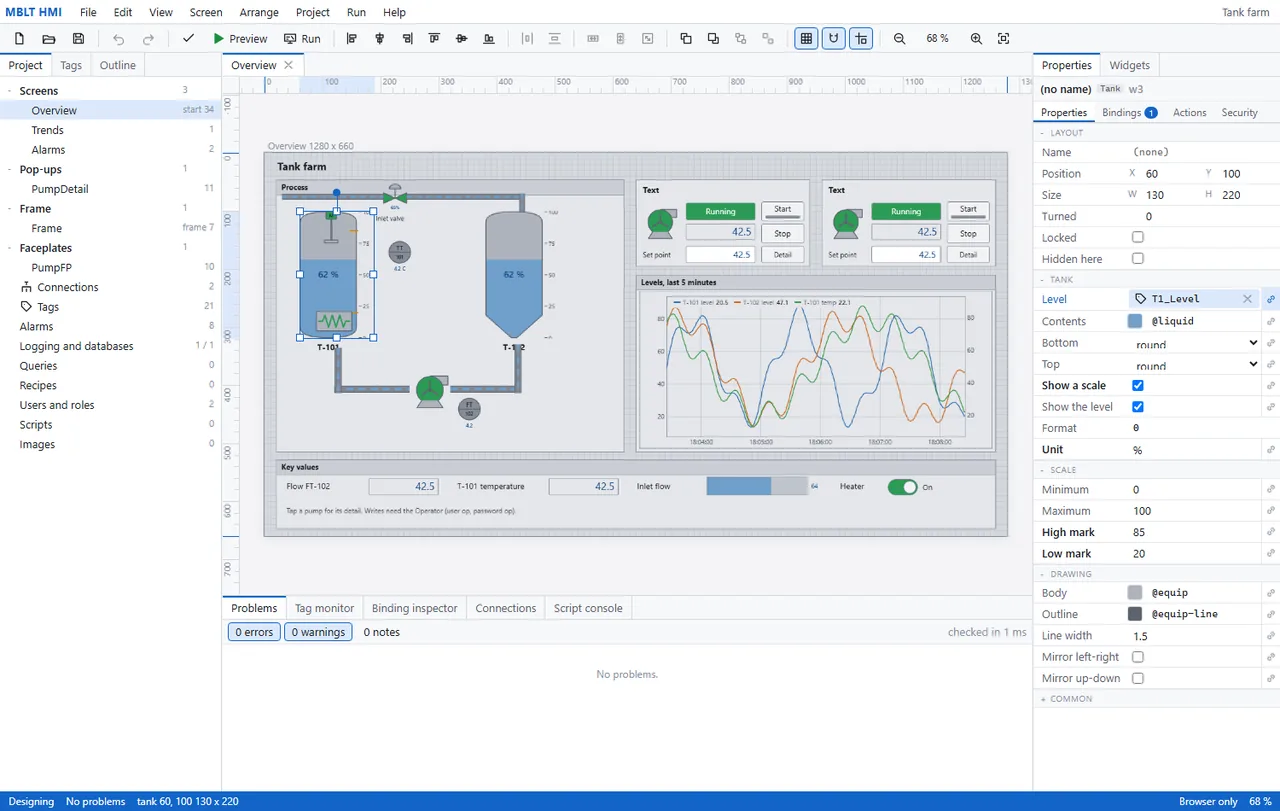This screenshot has width=1280, height=811.
Task: Open the Arrange menu
Action: point(259,12)
